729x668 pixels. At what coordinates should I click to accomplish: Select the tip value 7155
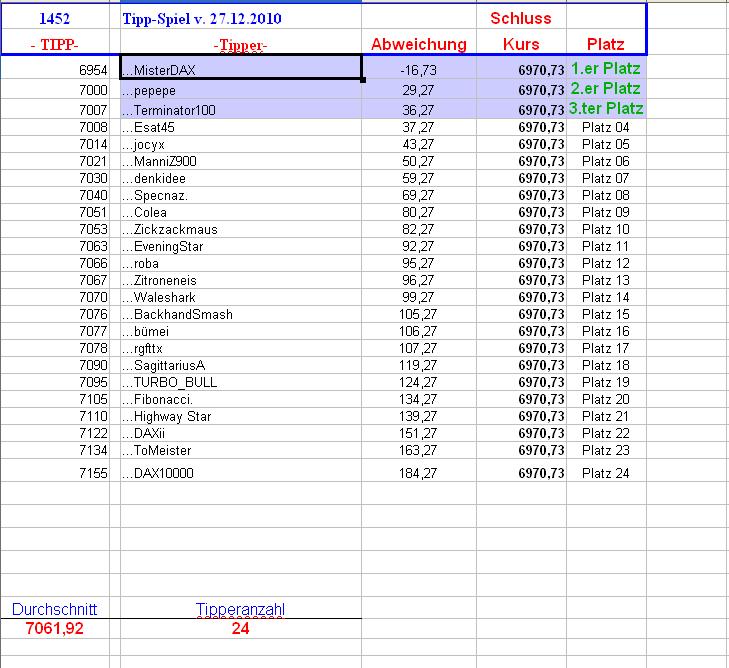pyautogui.click(x=55, y=470)
